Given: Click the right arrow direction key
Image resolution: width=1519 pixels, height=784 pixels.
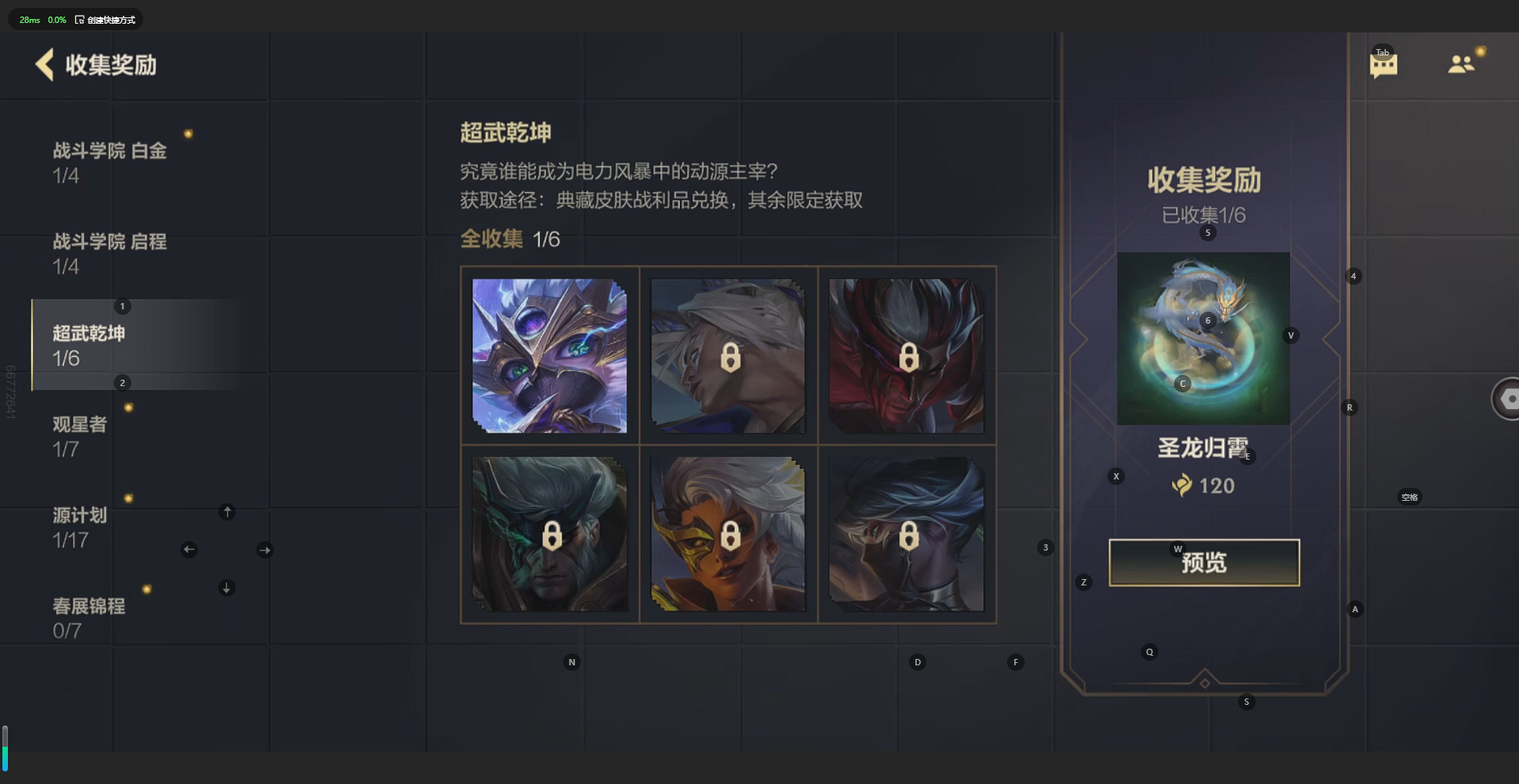Looking at the screenshot, I should (265, 550).
